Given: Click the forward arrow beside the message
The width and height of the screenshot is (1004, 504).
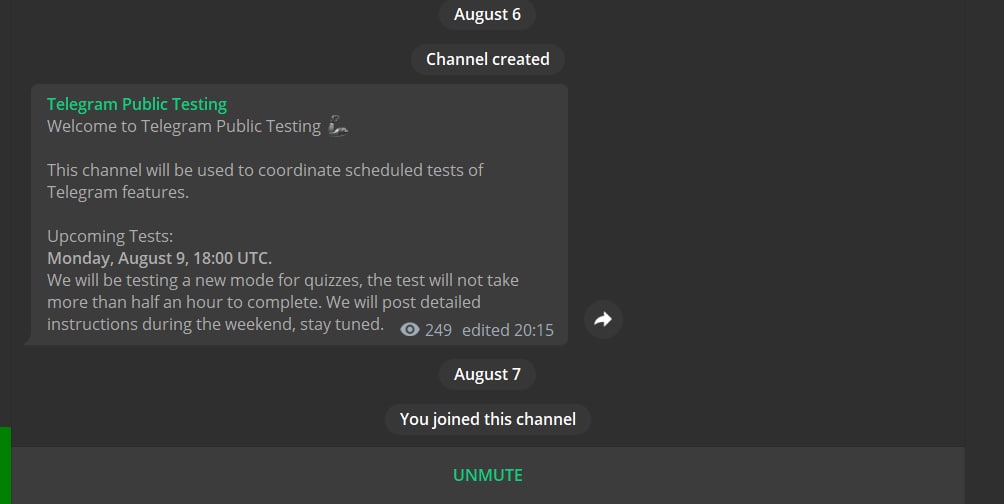Looking at the screenshot, I should pos(603,320).
